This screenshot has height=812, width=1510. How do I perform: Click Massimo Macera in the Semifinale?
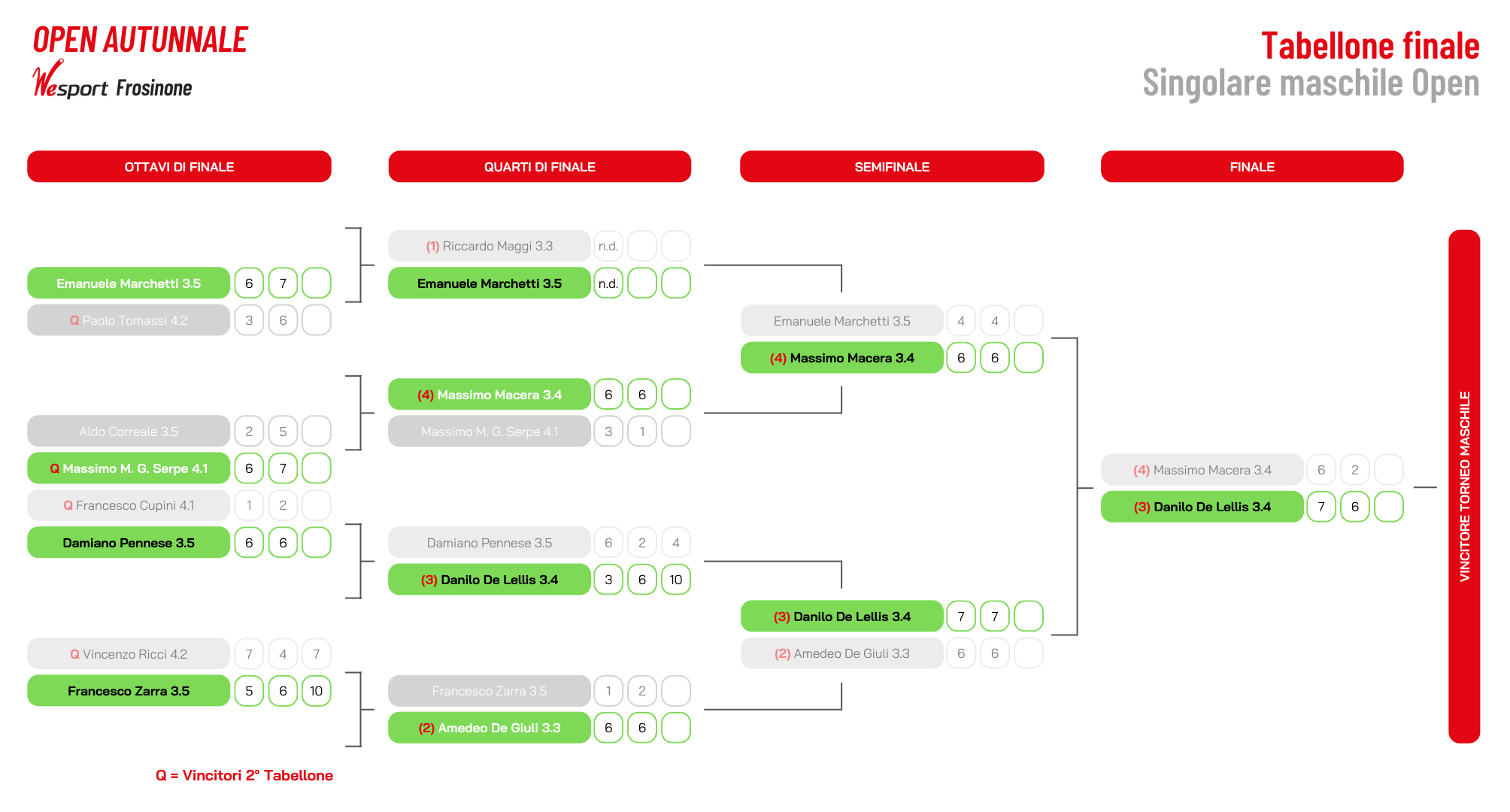[841, 358]
